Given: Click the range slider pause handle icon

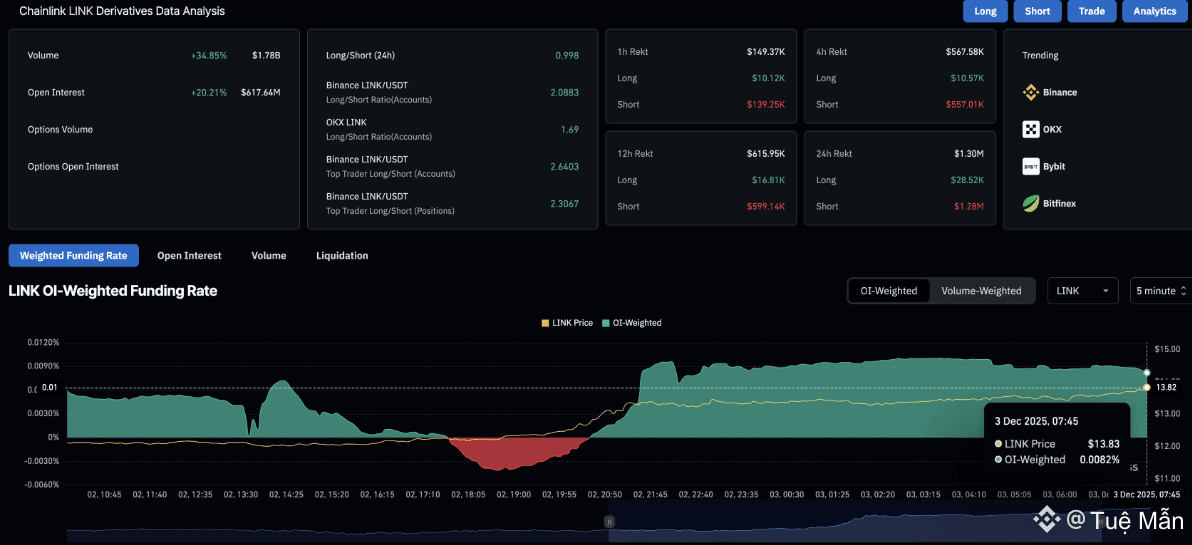Looking at the screenshot, I should click(609, 521).
